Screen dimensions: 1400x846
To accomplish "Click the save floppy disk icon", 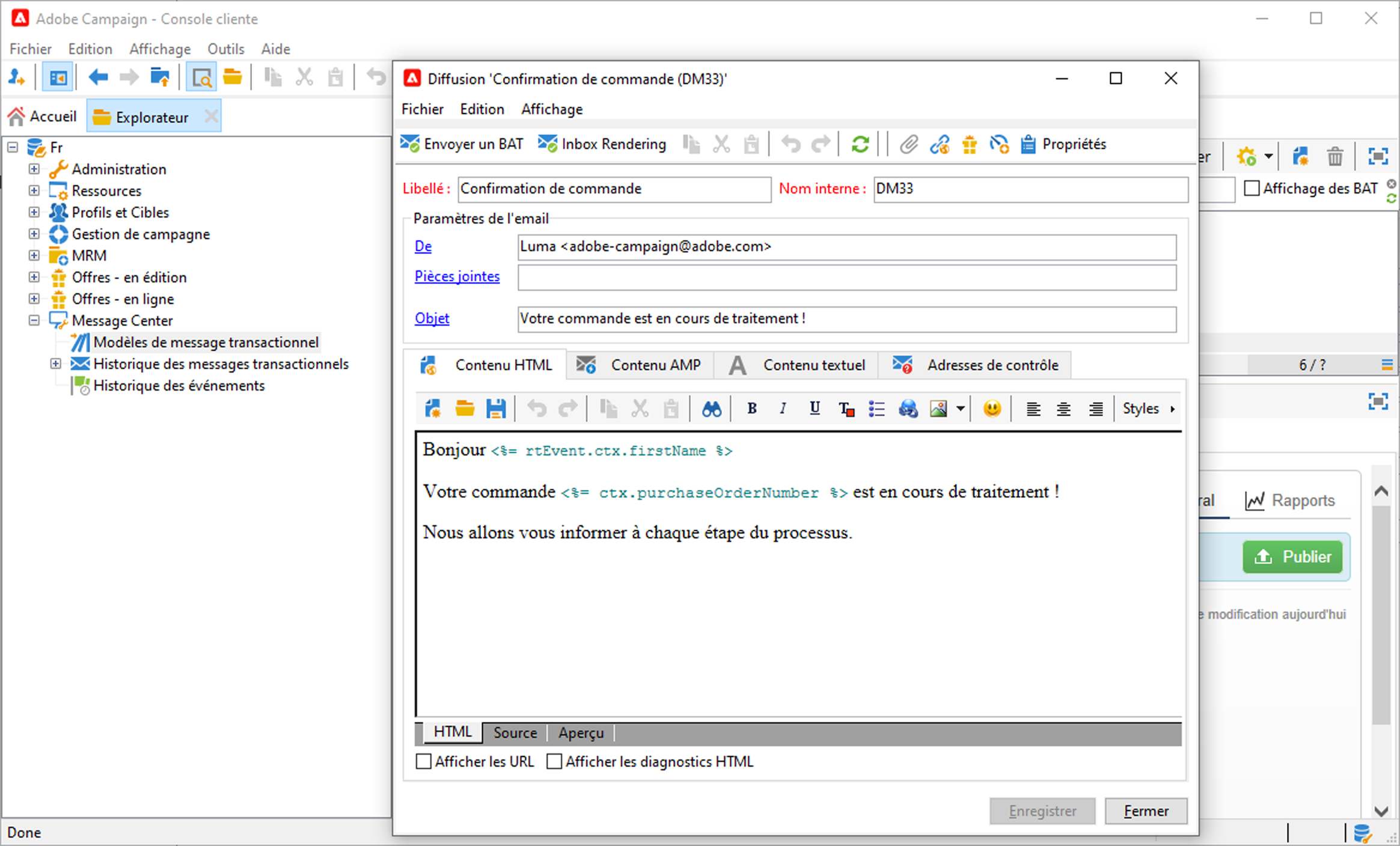I will click(x=496, y=409).
